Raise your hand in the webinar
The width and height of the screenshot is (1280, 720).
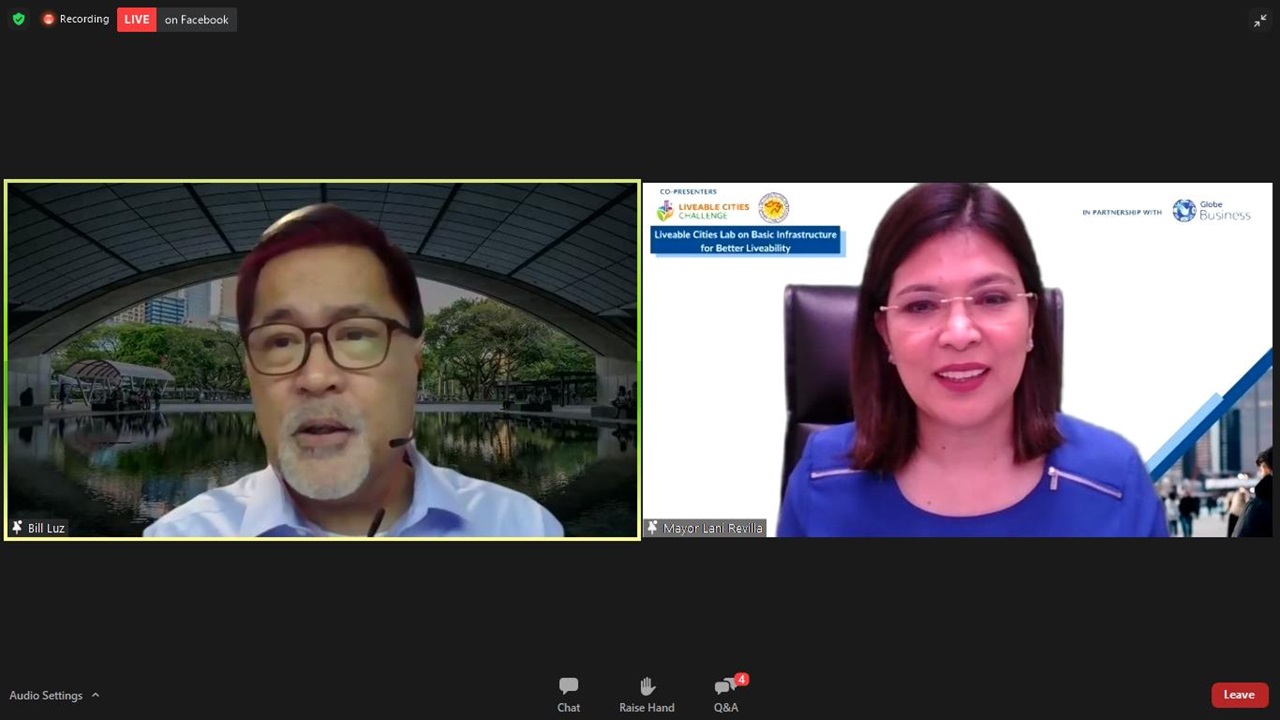click(x=646, y=694)
